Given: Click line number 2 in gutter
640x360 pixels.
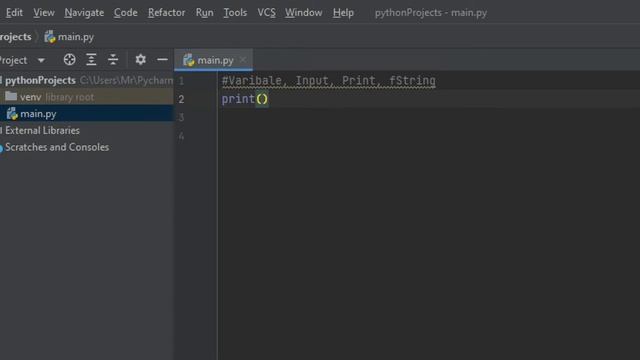Looking at the screenshot, I should (181, 99).
